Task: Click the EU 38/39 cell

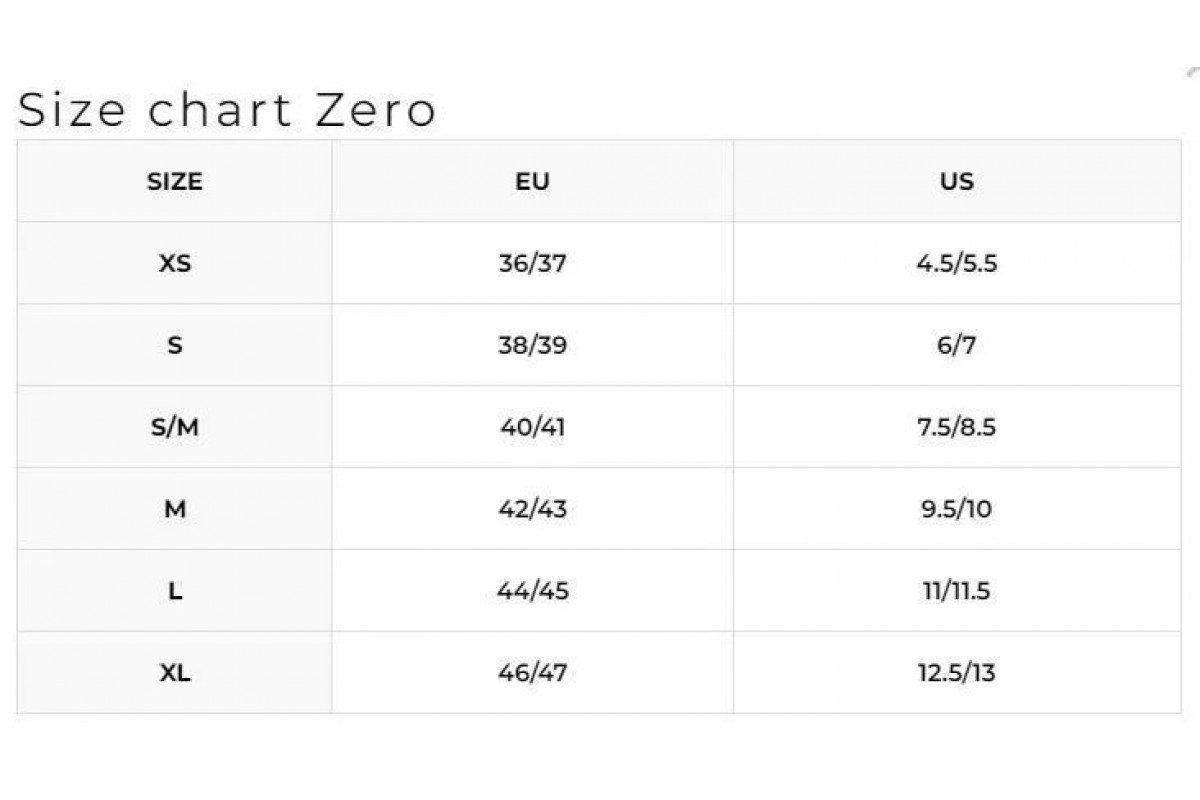Action: [x=532, y=346]
